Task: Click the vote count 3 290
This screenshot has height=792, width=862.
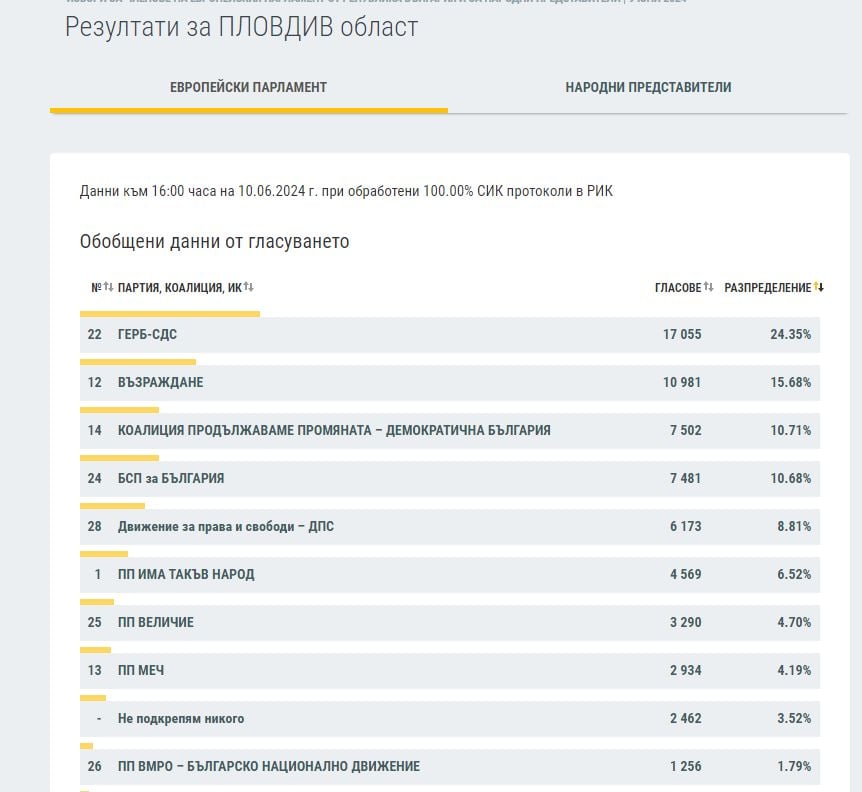Action: tap(686, 623)
